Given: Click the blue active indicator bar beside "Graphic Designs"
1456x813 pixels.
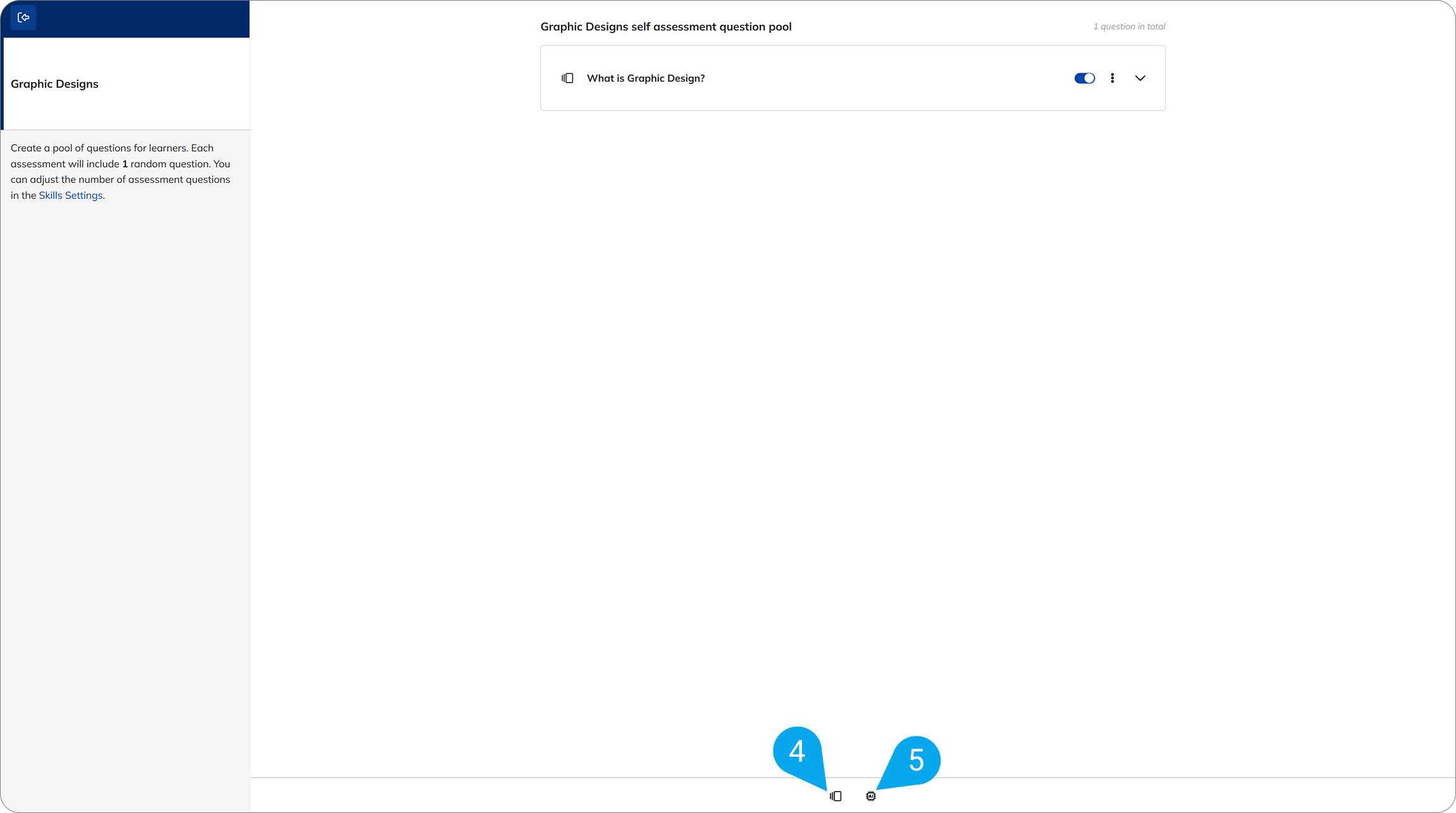Looking at the screenshot, I should 2,84.
